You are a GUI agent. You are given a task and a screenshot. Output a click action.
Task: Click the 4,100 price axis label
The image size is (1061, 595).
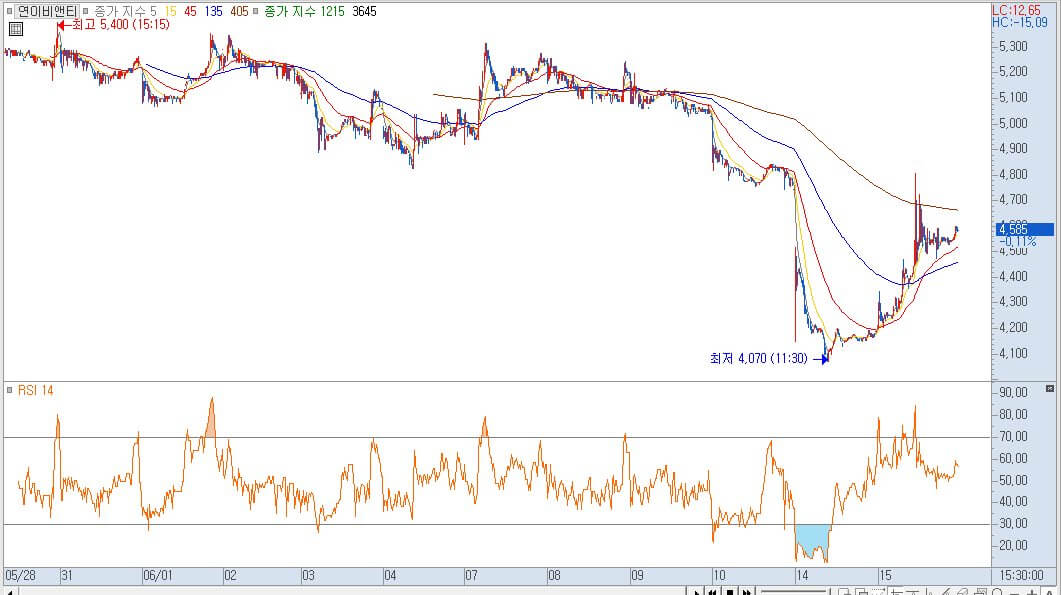(x=1014, y=353)
